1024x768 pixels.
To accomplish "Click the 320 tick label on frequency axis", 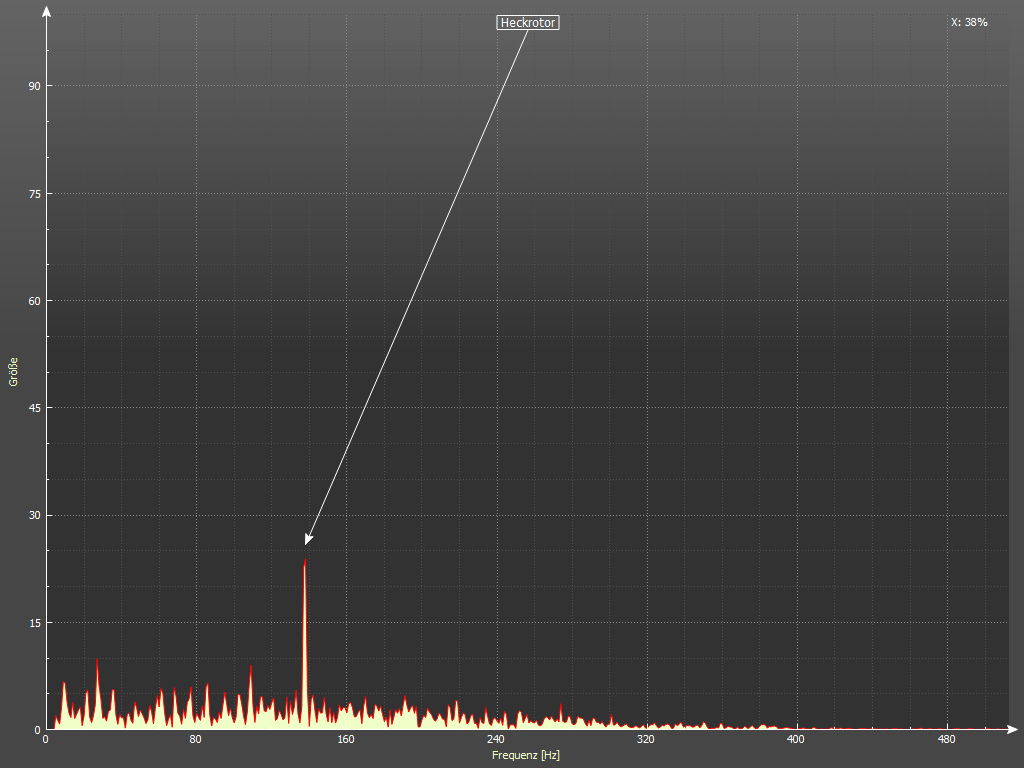I will [646, 740].
